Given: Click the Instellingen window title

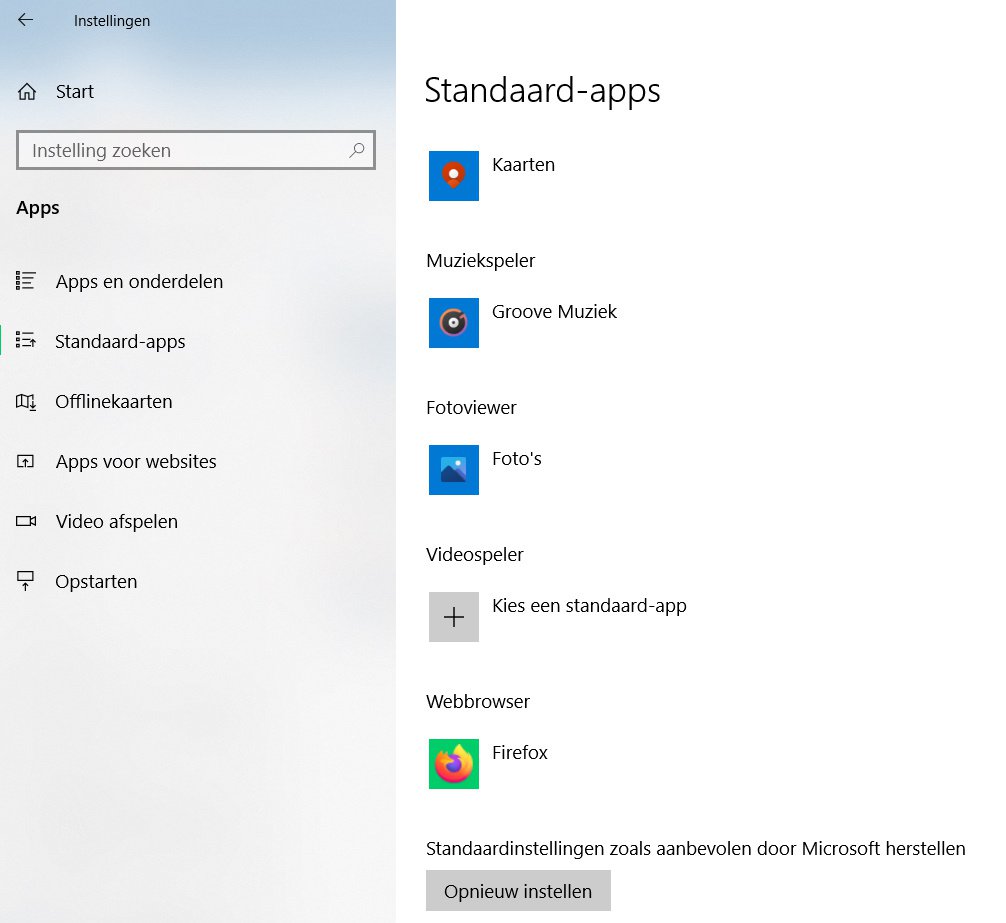Looking at the screenshot, I should coord(112,21).
